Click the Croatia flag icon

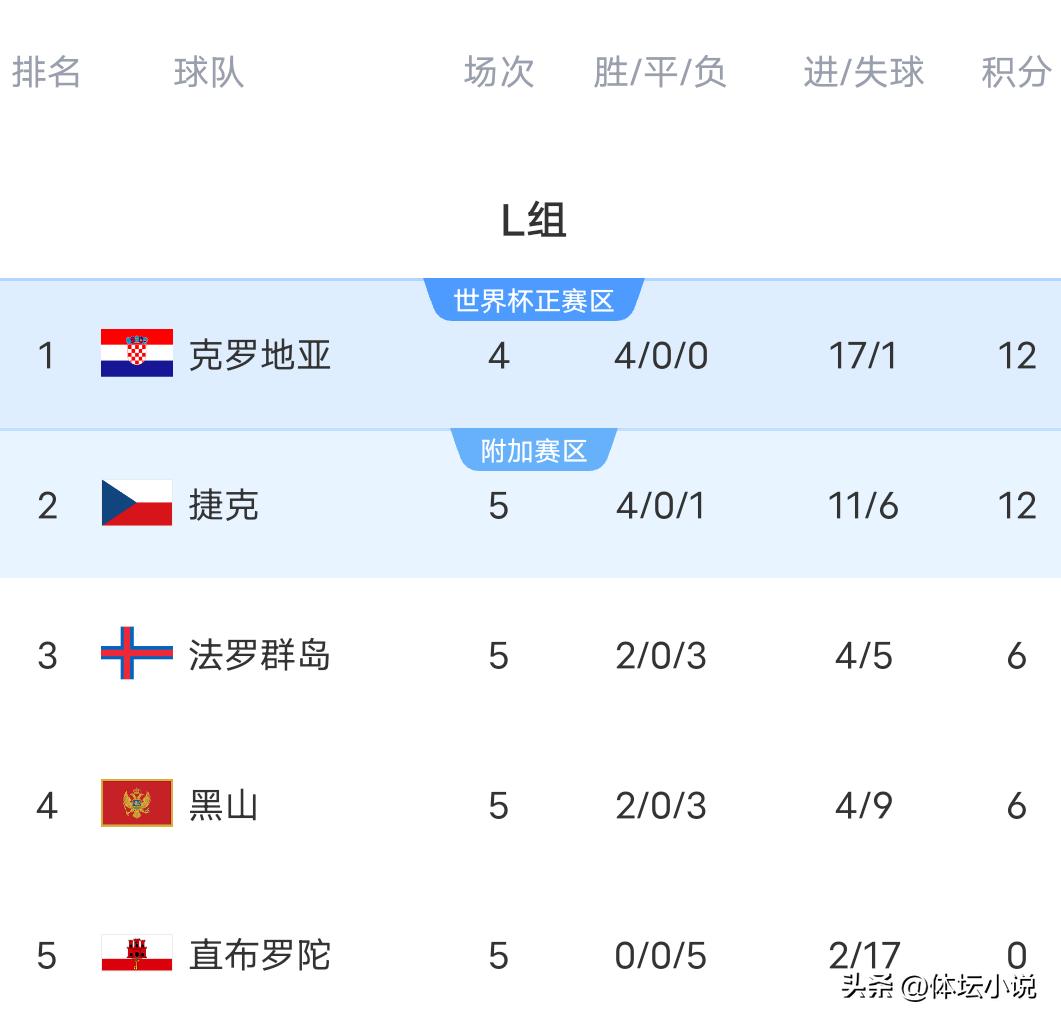click(137, 353)
